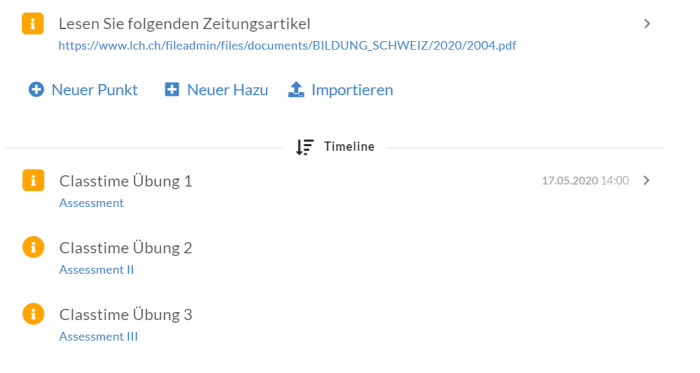
Task: Click the upload icon next to Importieren
Action: click(296, 89)
